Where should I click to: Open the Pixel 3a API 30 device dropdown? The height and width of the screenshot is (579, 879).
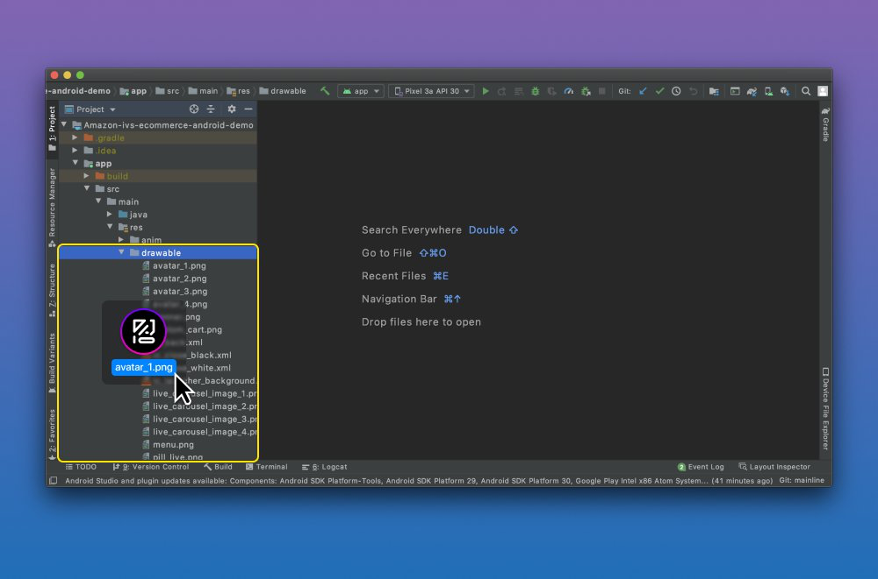(431, 91)
